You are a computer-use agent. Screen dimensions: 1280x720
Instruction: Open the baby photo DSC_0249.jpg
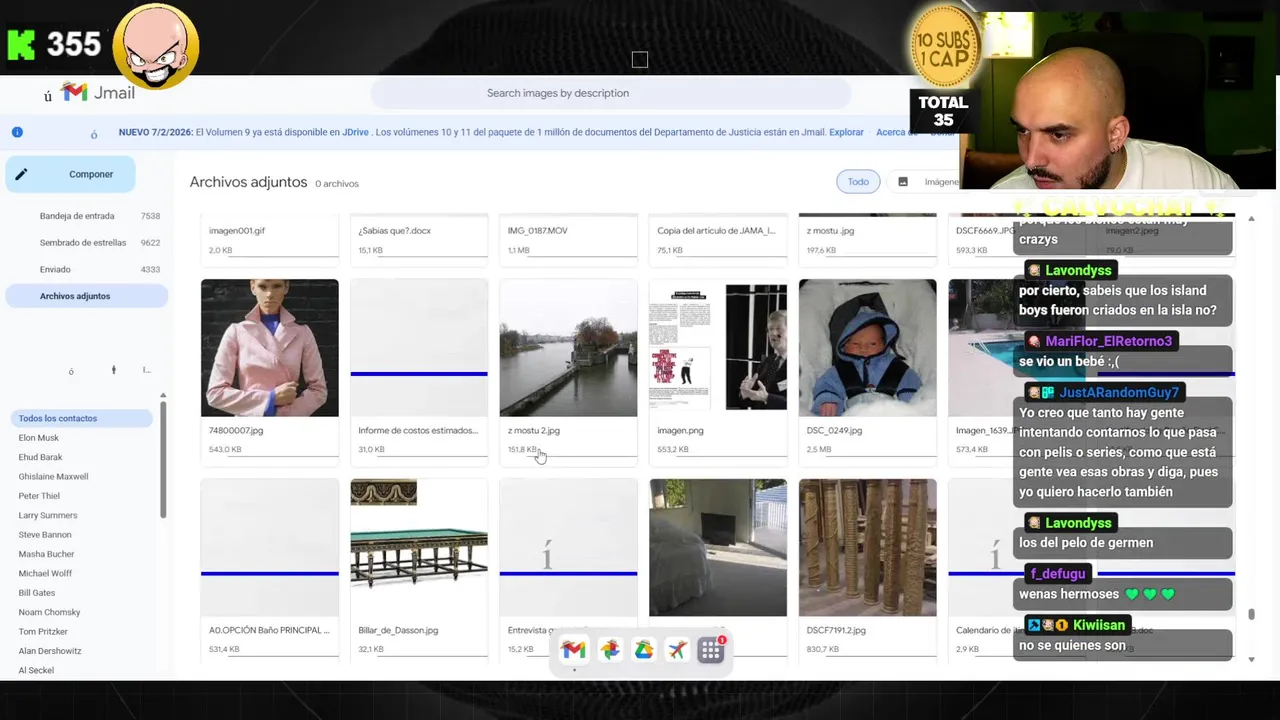coord(868,348)
